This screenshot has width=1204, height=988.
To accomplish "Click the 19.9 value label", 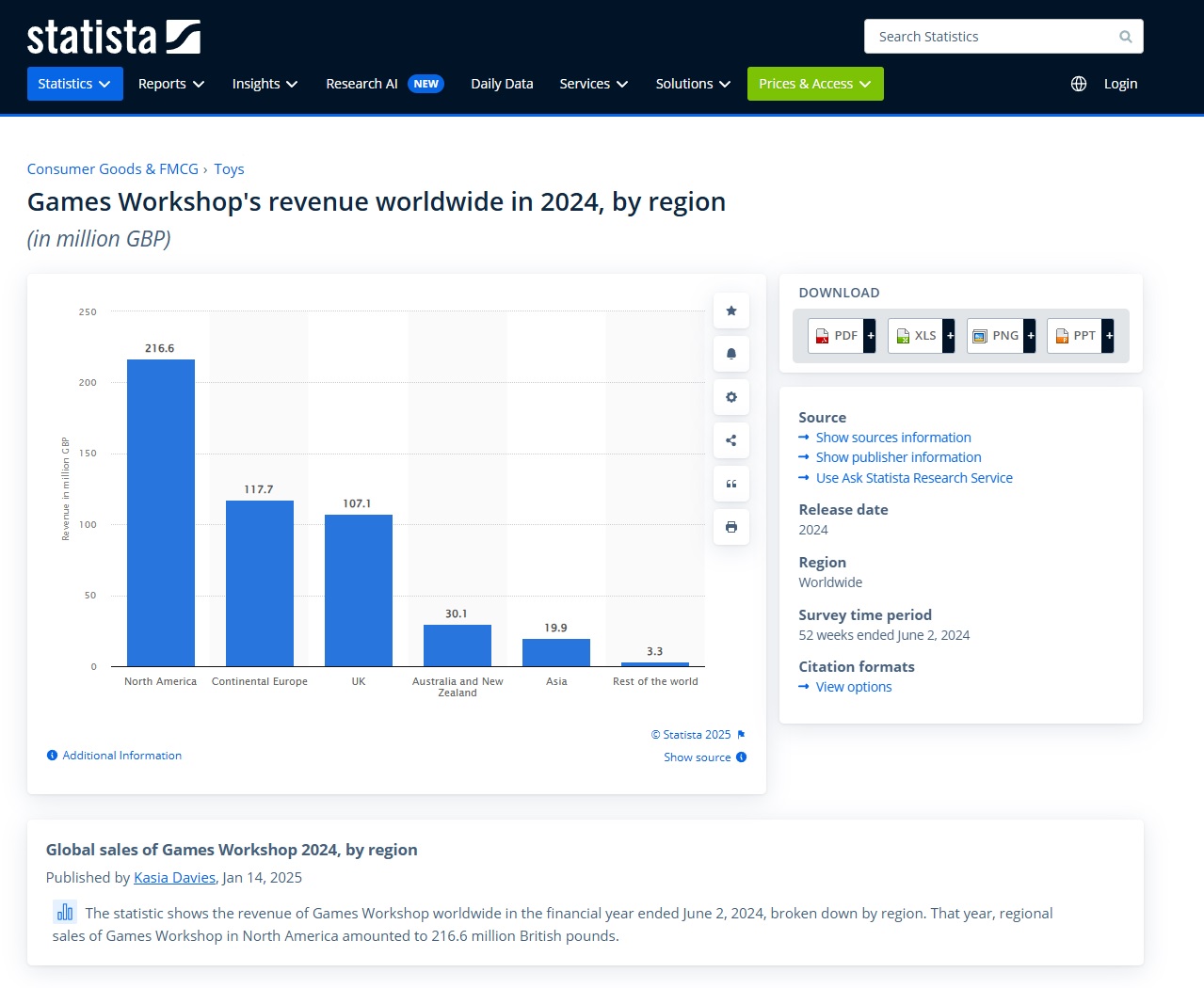I will pos(556,628).
